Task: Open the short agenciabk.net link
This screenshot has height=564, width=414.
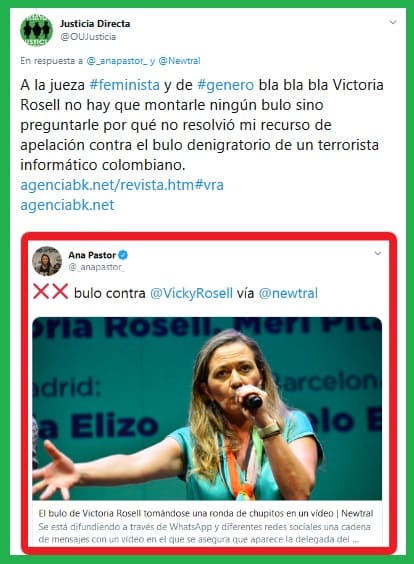Action: point(67,205)
